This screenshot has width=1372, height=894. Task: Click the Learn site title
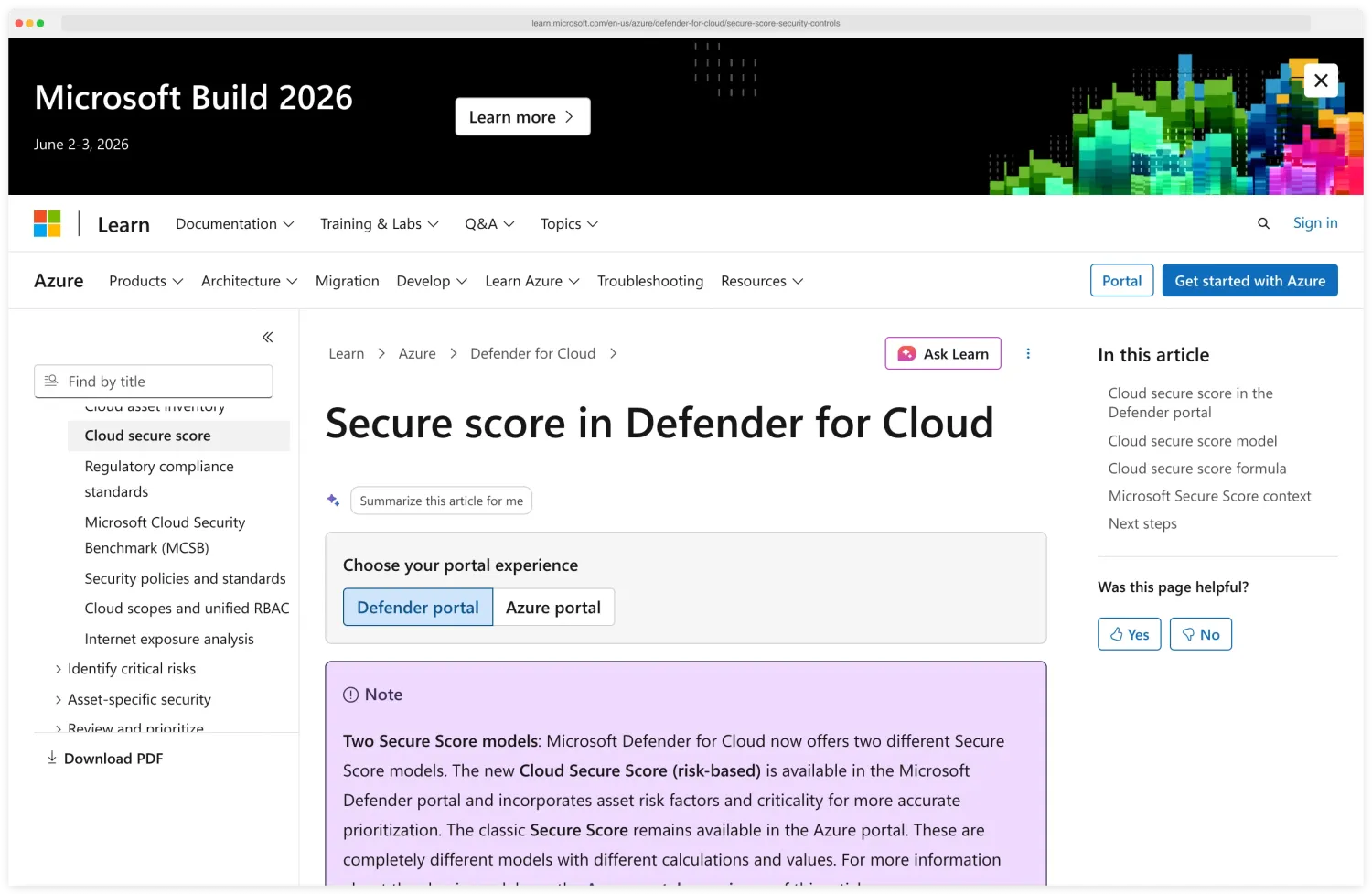[x=123, y=225]
